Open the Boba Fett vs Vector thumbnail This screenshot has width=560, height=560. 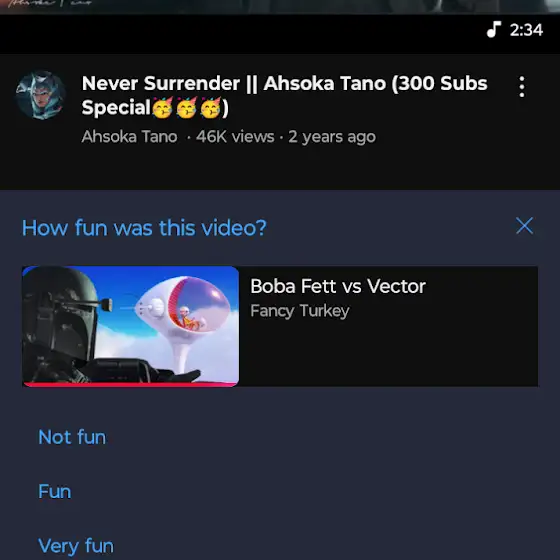click(131, 326)
